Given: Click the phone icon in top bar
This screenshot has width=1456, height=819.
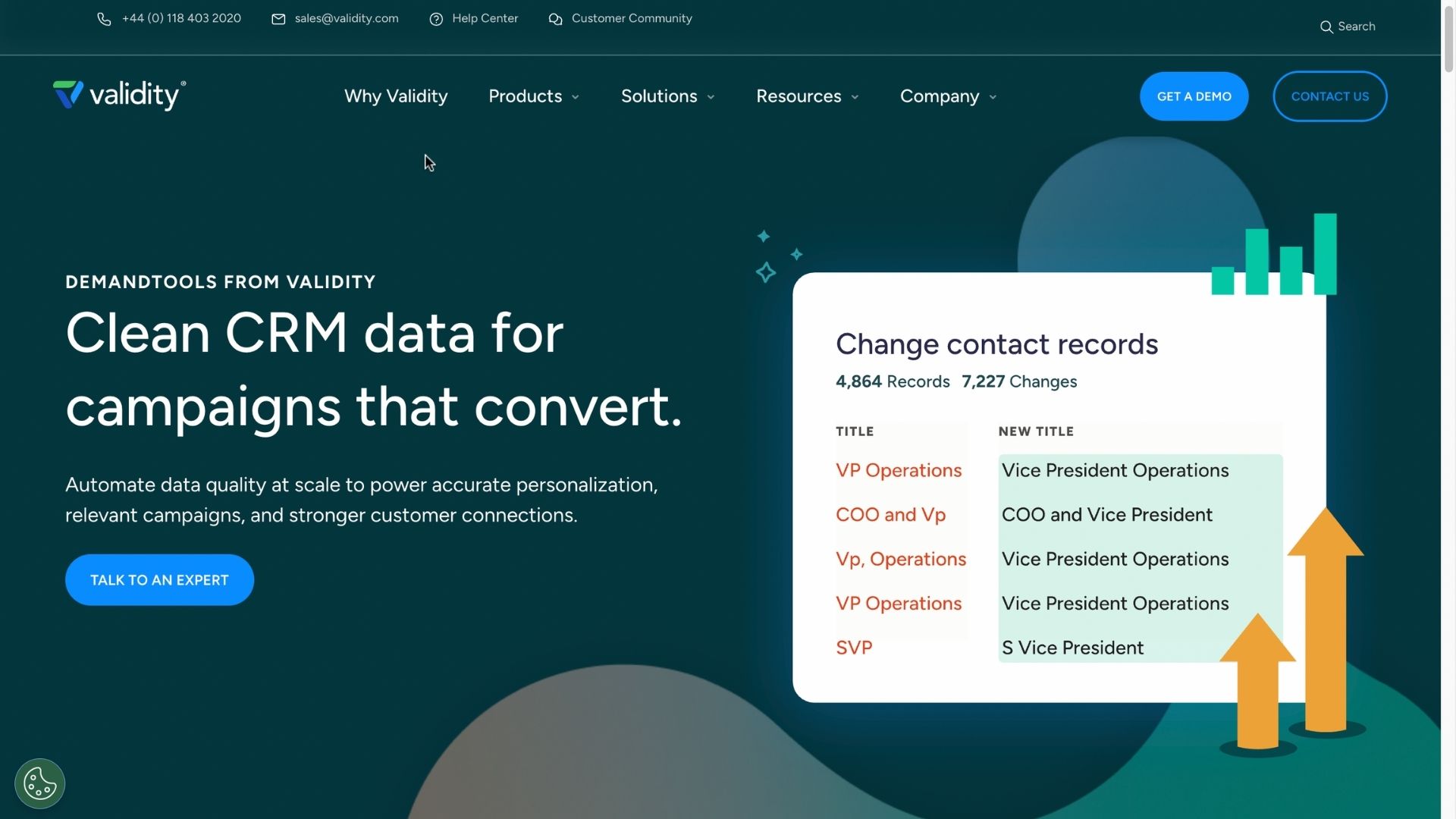Looking at the screenshot, I should 104,19.
